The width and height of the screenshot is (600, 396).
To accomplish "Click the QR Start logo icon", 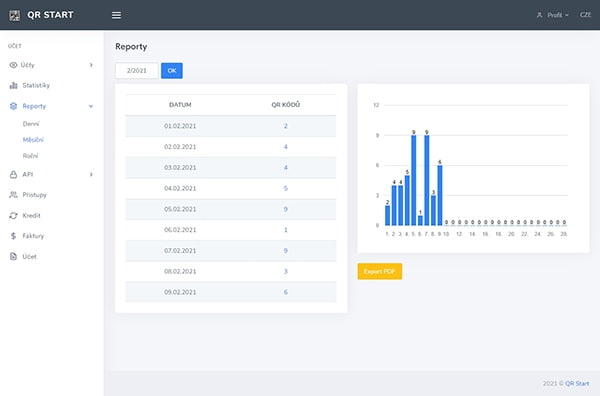I will pos(15,15).
